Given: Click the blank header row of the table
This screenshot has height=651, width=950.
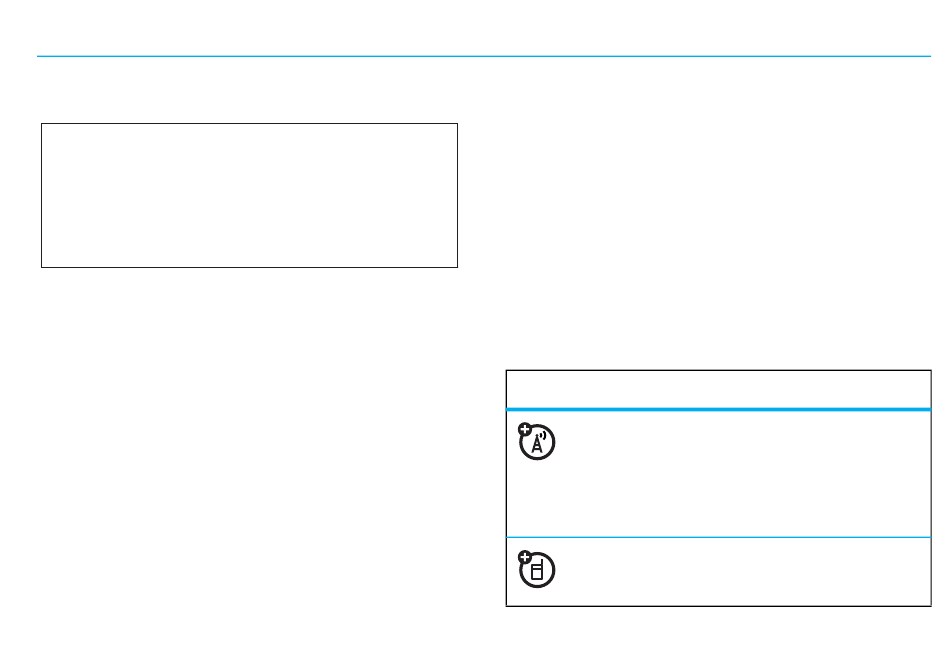Looking at the screenshot, I should pos(719,389).
